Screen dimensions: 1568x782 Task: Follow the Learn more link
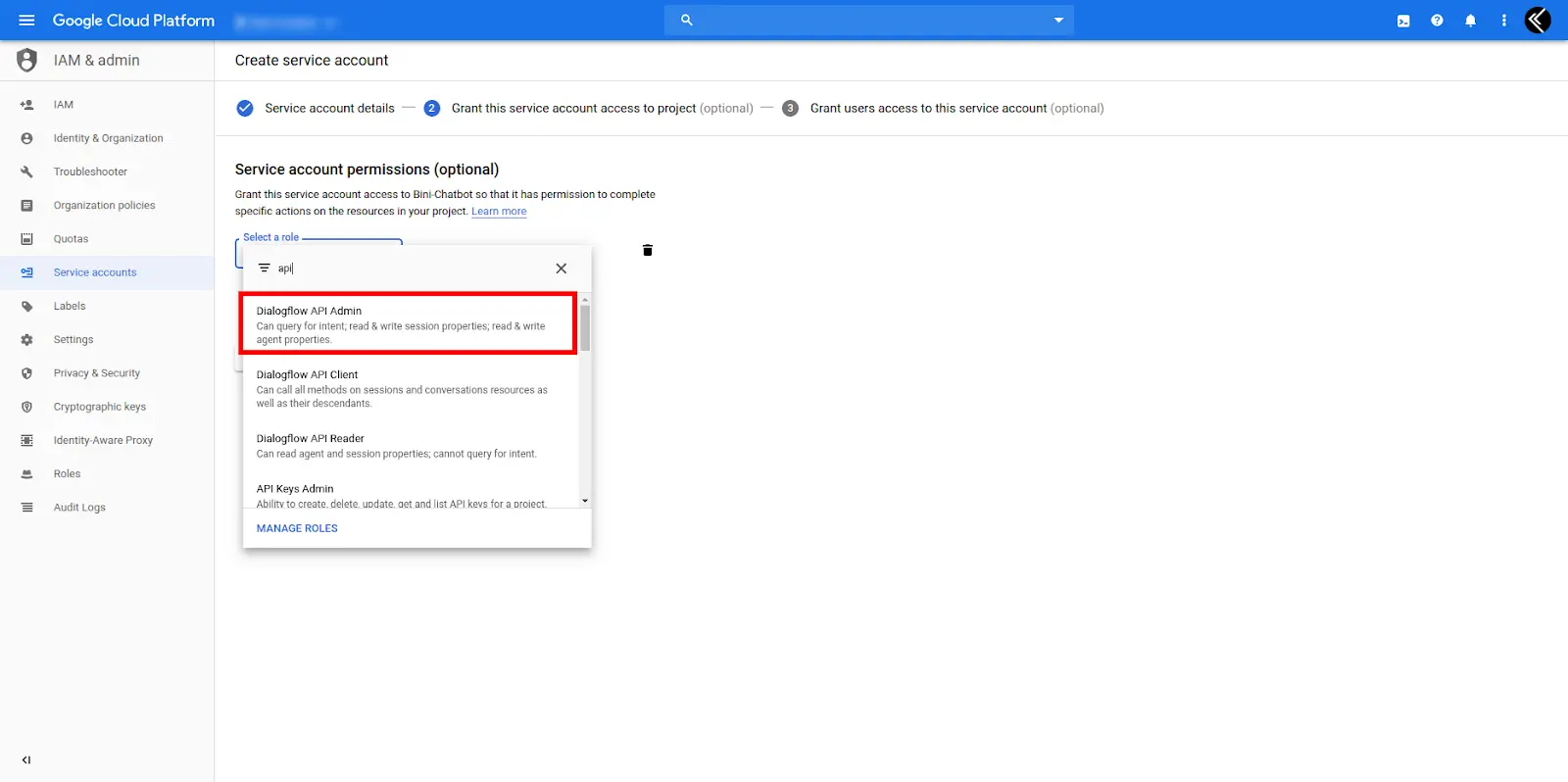tap(499, 212)
